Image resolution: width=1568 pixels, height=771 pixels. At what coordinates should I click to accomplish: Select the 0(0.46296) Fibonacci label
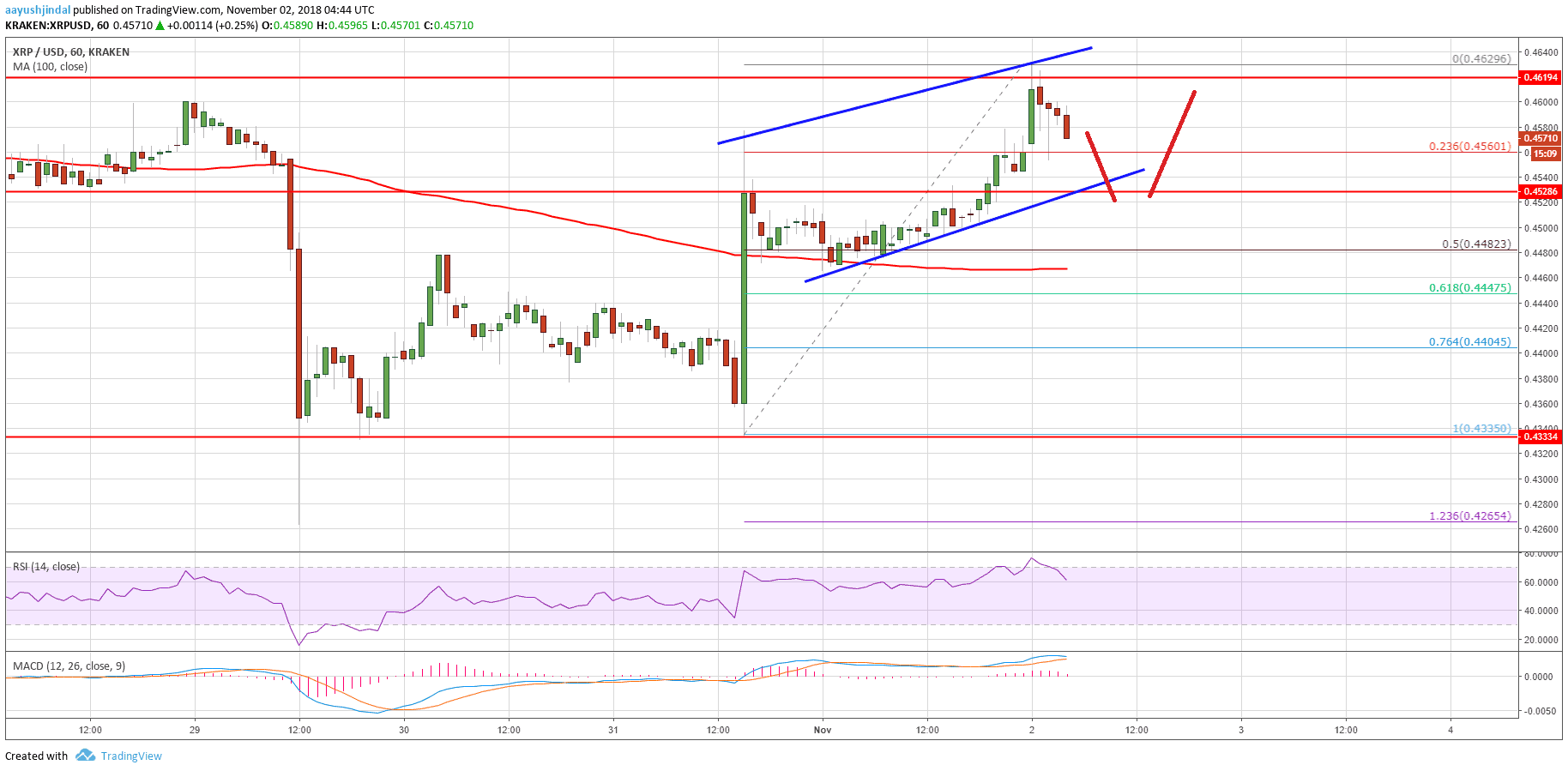1481,59
